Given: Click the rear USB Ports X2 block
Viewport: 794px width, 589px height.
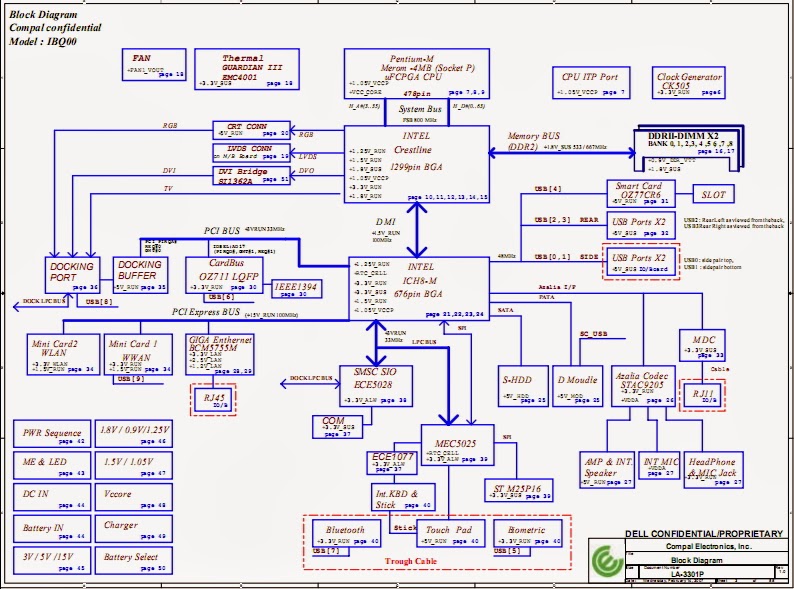Looking at the screenshot, I should [641, 225].
